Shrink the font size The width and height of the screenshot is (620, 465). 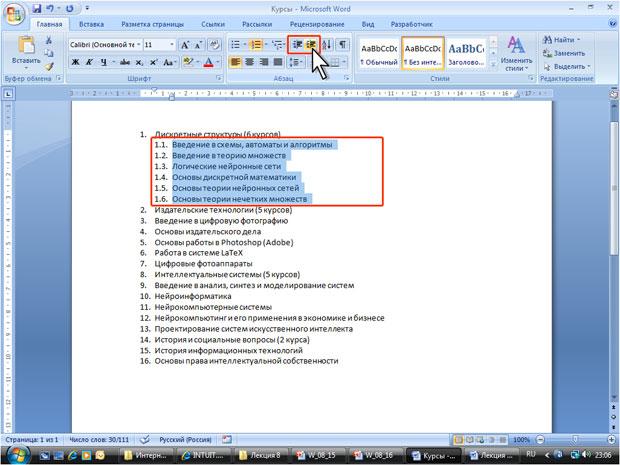198,45
